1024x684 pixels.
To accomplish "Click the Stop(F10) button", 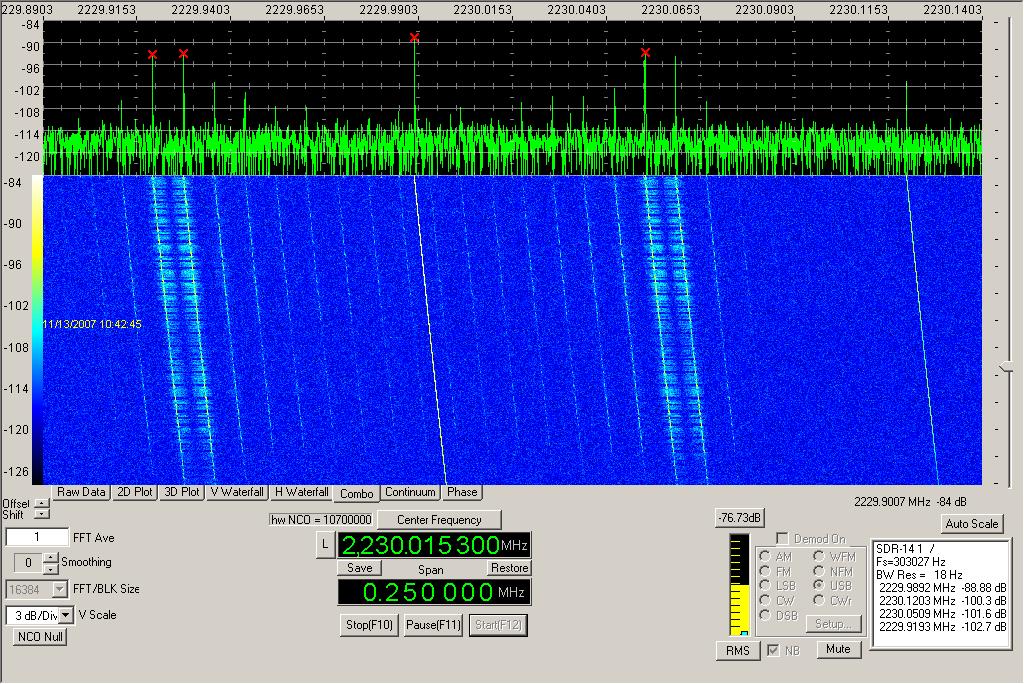I will coord(370,625).
